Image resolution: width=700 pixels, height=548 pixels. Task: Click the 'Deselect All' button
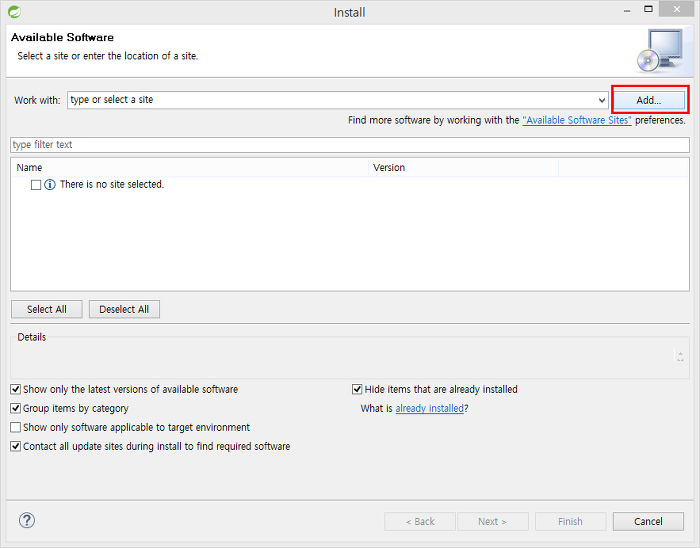(x=124, y=309)
